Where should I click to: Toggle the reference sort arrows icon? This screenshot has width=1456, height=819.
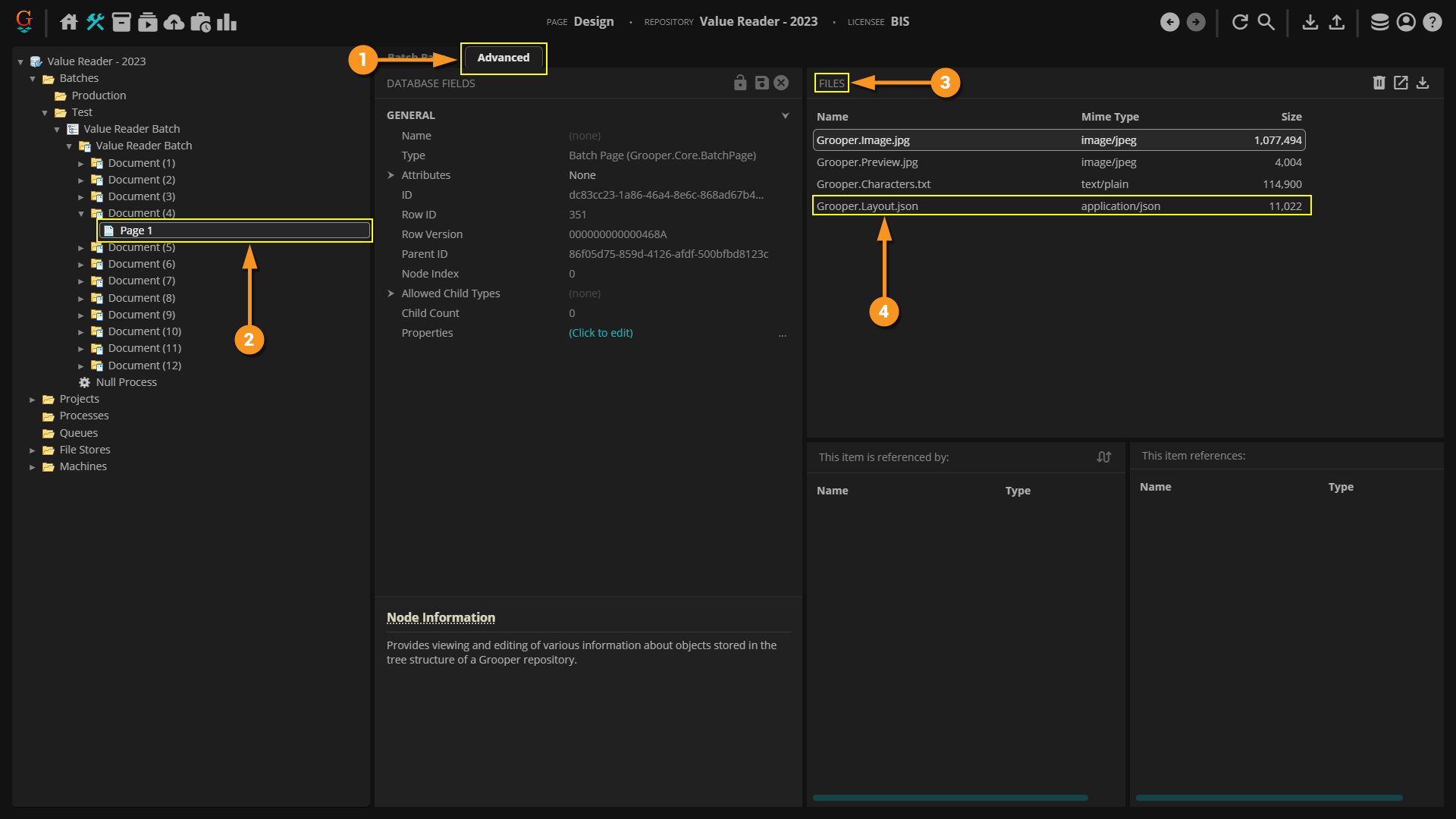tap(1103, 457)
